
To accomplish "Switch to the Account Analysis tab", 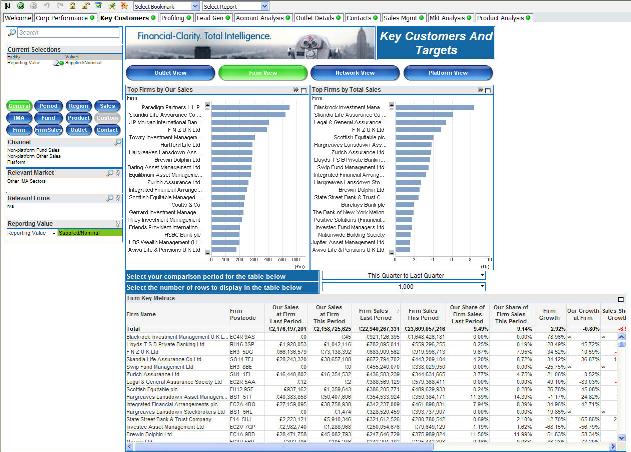I will pyautogui.click(x=263, y=18).
